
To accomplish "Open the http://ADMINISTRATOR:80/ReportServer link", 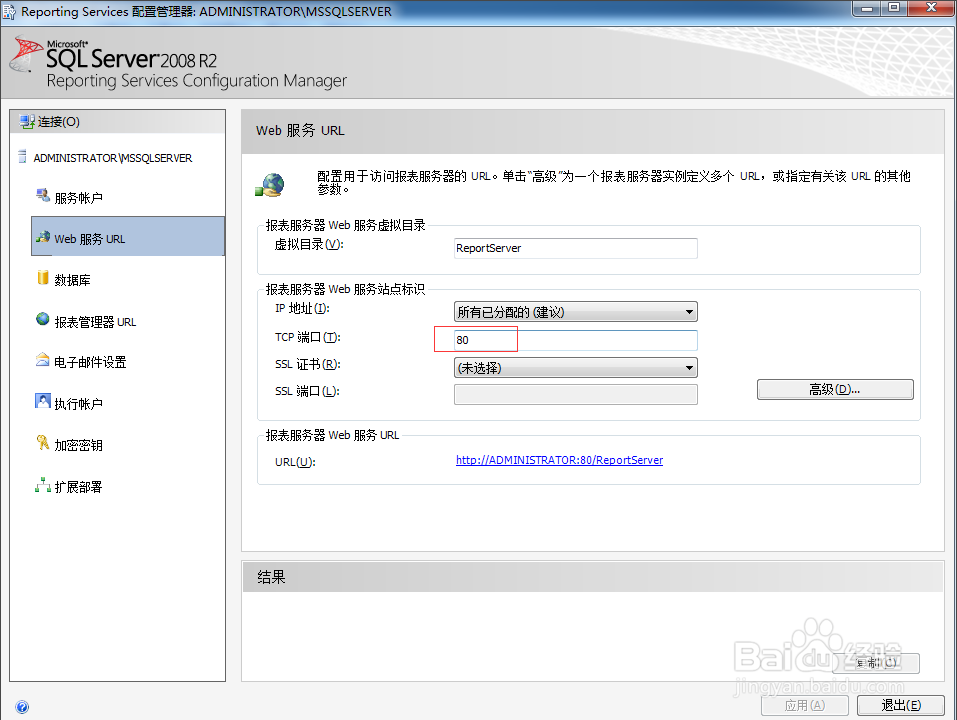I will pyautogui.click(x=559, y=460).
